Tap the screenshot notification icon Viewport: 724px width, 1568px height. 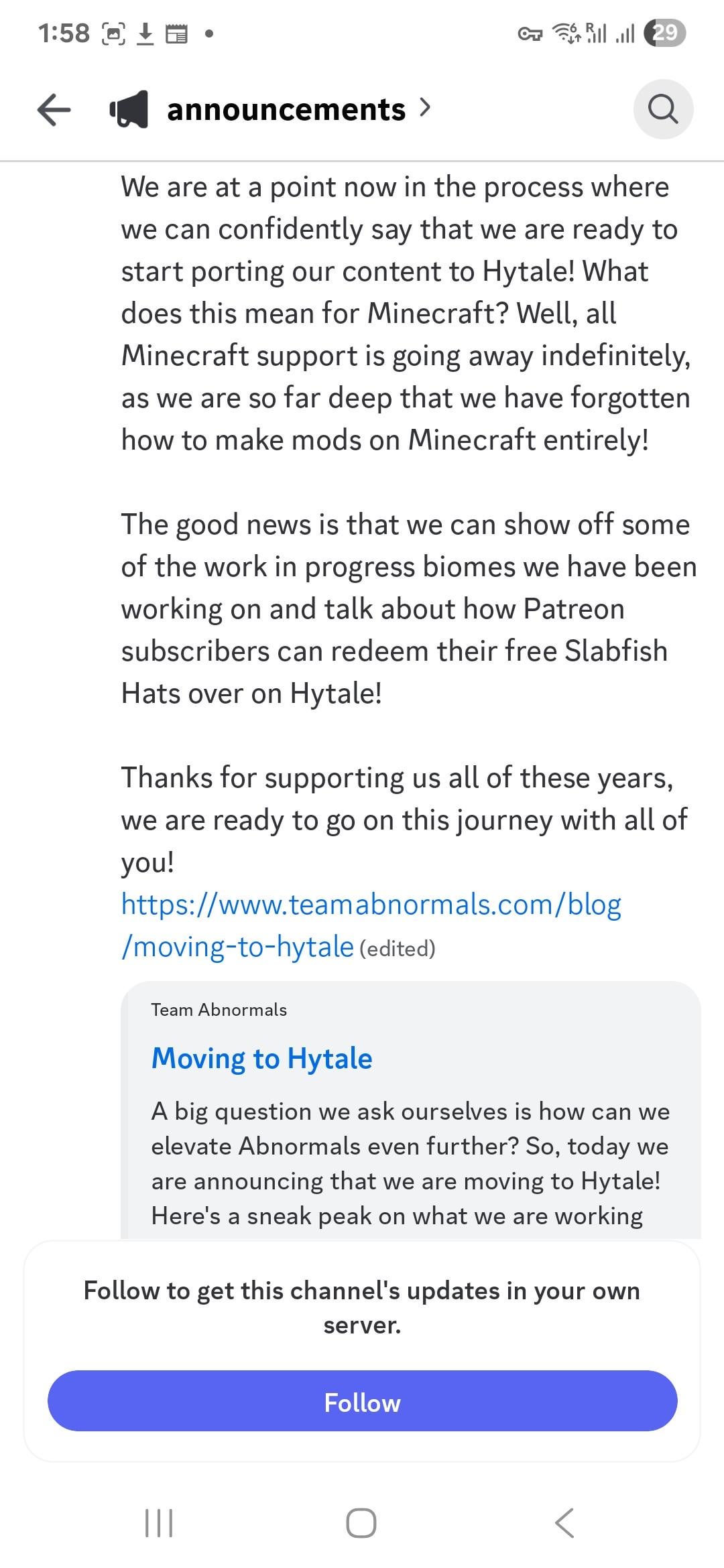[113, 33]
